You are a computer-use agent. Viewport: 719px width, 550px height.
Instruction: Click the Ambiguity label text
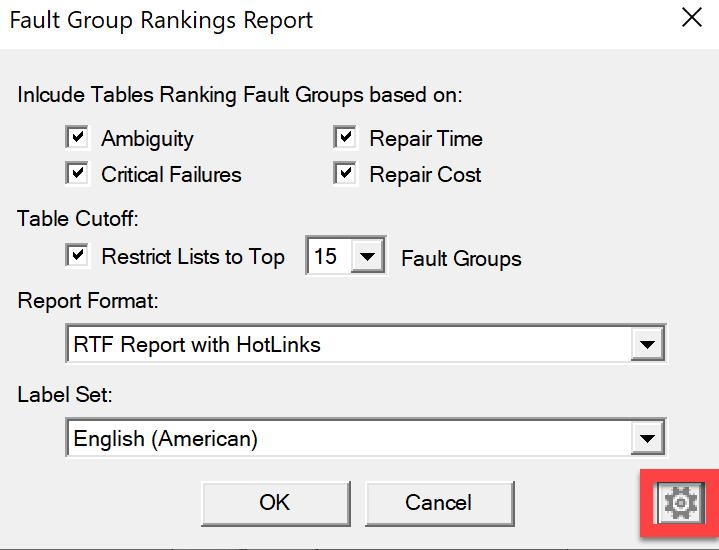pos(147,139)
